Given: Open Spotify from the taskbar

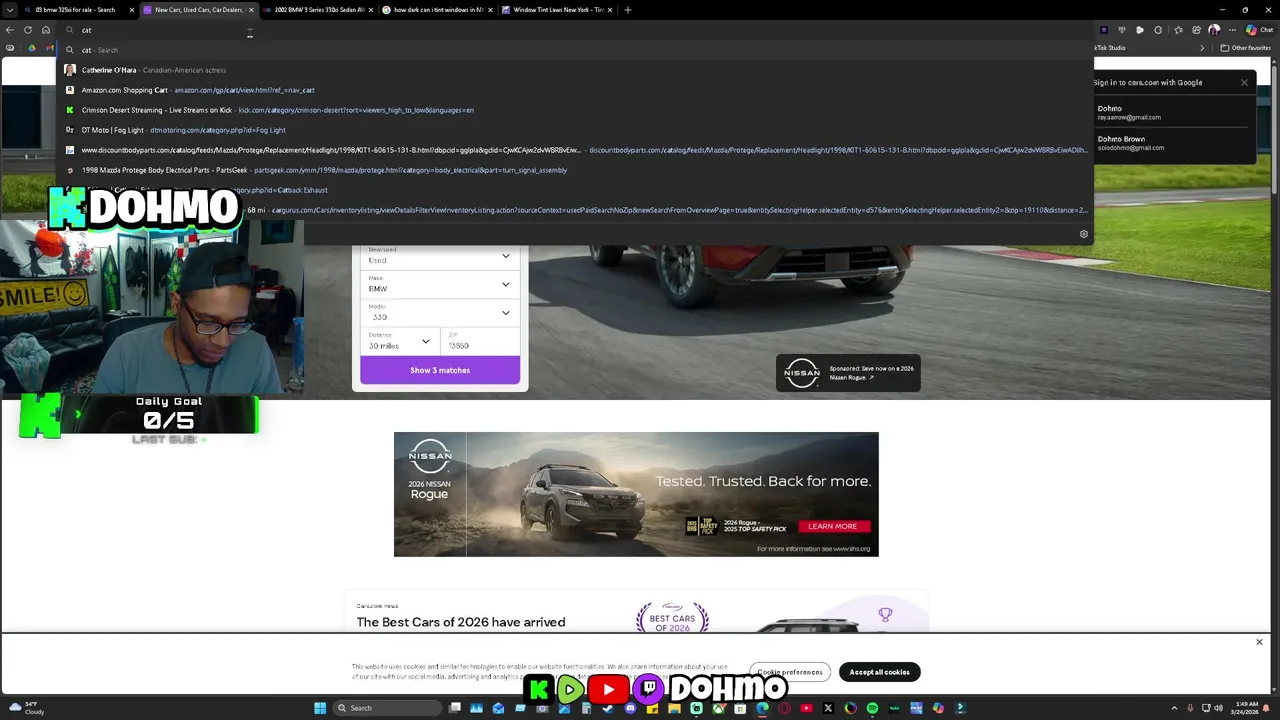Looking at the screenshot, I should [x=872, y=708].
